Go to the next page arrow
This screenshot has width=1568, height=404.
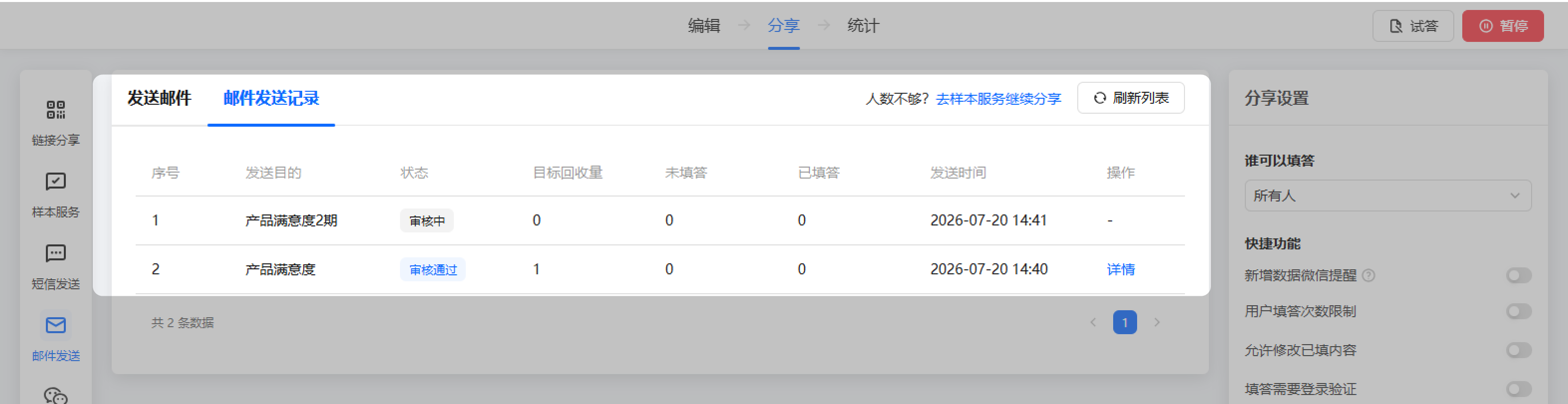click(x=1157, y=323)
